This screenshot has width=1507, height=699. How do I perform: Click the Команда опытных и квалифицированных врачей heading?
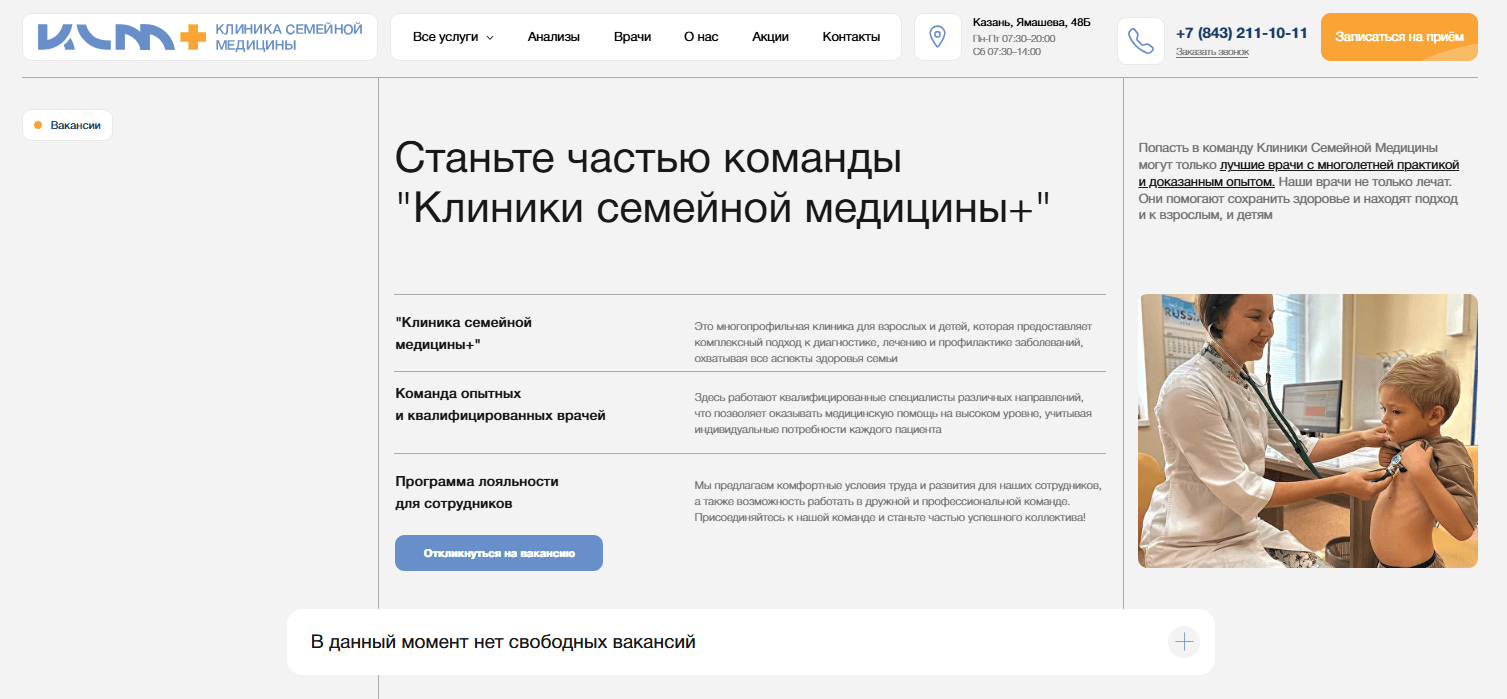(500, 404)
